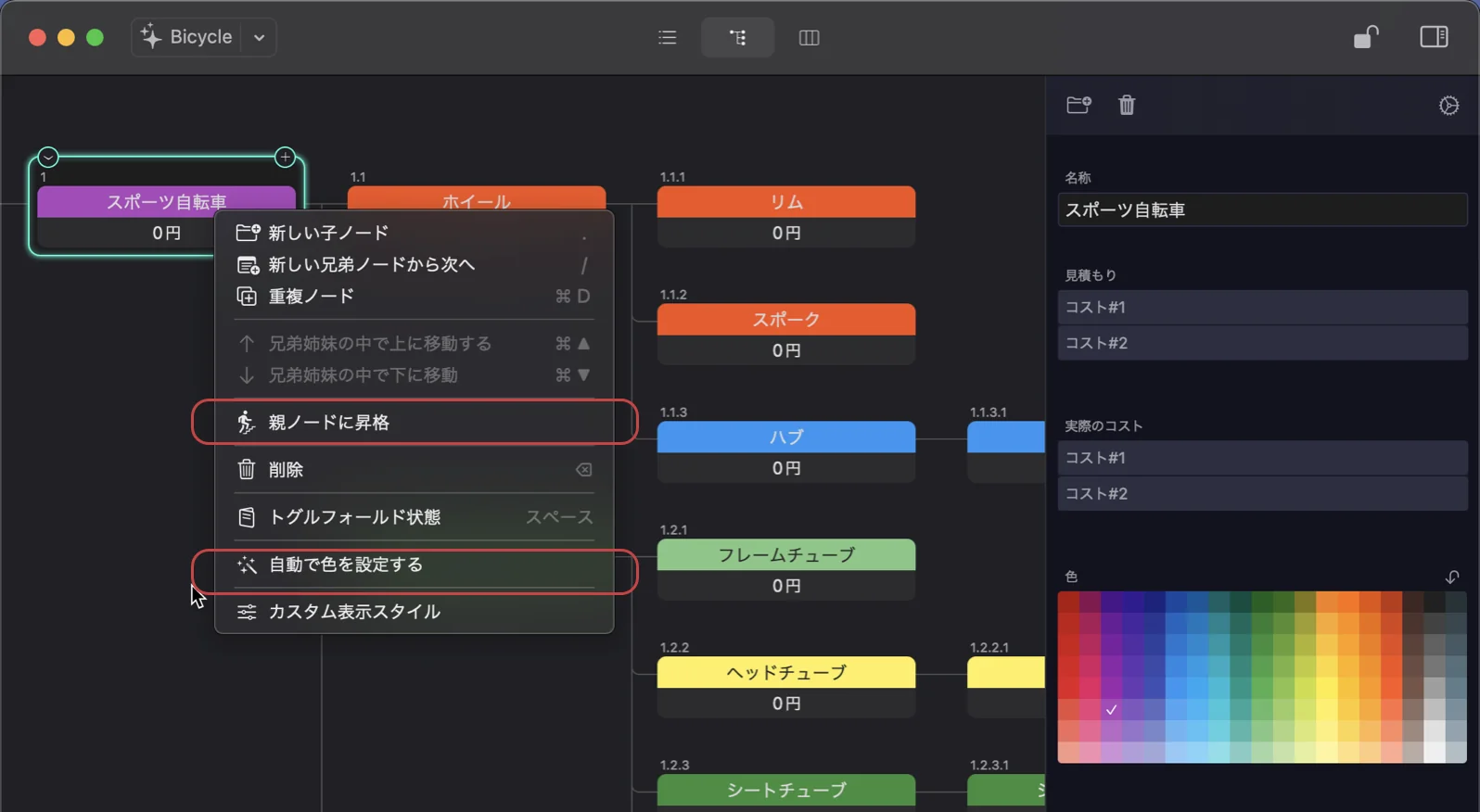Reset color with the undo arrow
This screenshot has width=1480, height=812.
[1452, 577]
